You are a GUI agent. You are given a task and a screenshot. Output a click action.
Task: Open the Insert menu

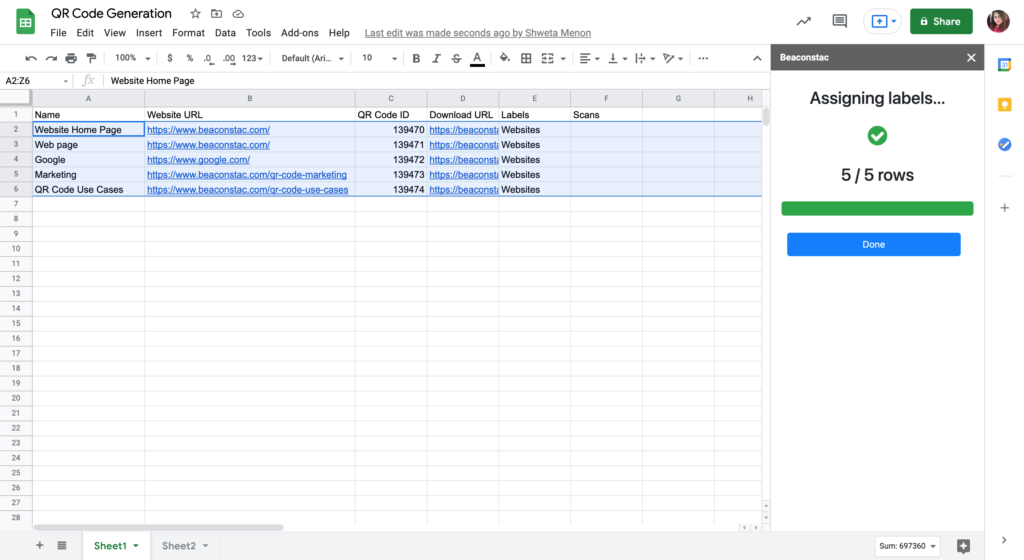[149, 33]
